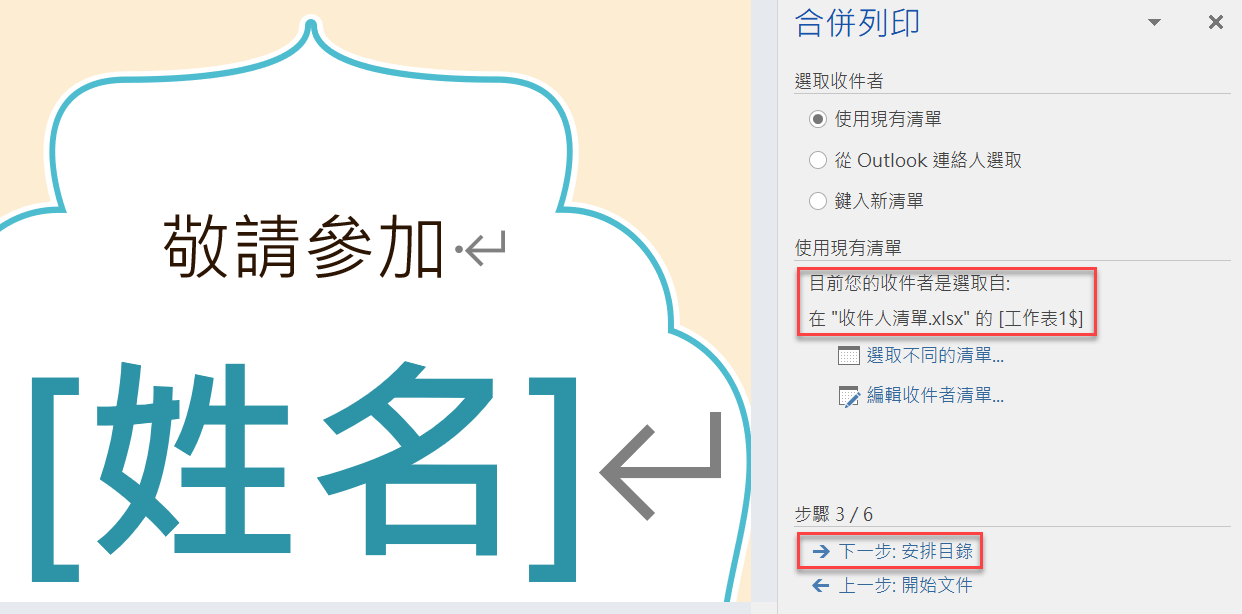The height and width of the screenshot is (614, 1242).
Task: Close the 合併列印 task pane
Action: [1216, 22]
